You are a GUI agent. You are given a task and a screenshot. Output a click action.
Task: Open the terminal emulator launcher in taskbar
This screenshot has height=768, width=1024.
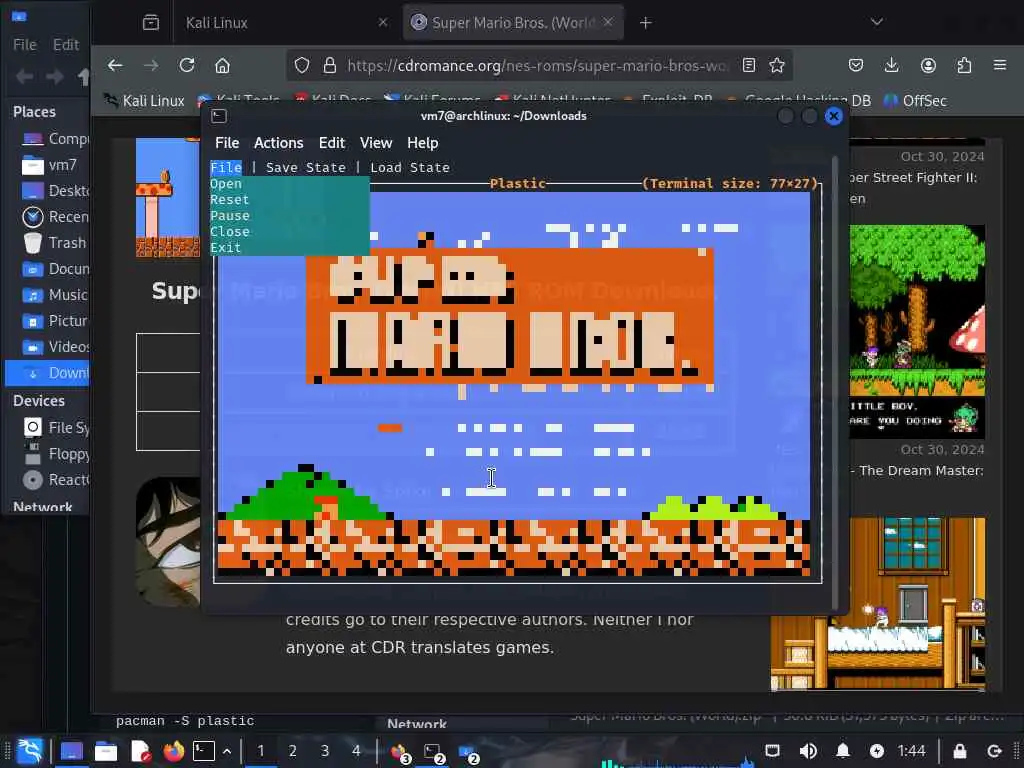coord(204,751)
